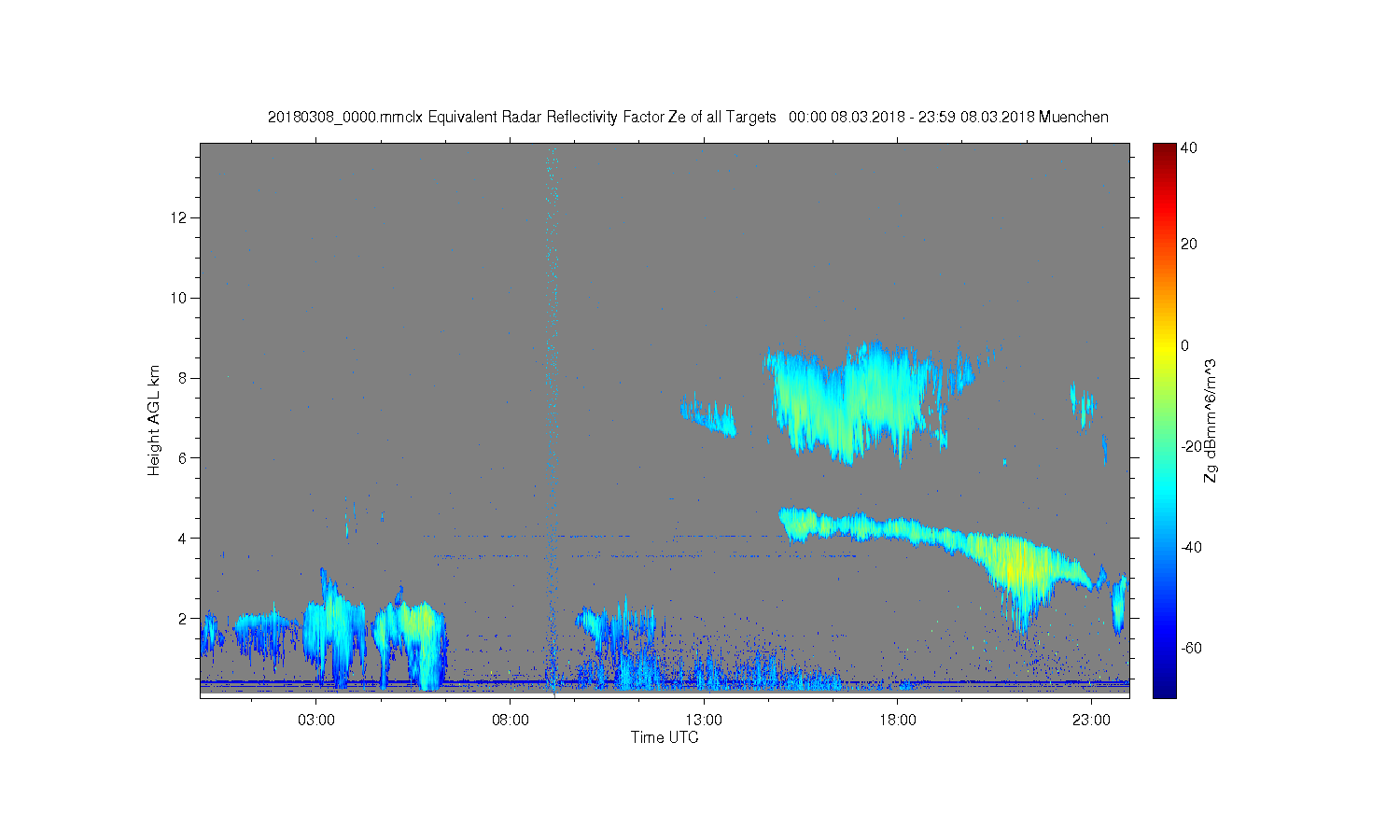This screenshot has width=1400, height=840.
Task: Click the yellow region of the colorbar
Action: 1164,345
